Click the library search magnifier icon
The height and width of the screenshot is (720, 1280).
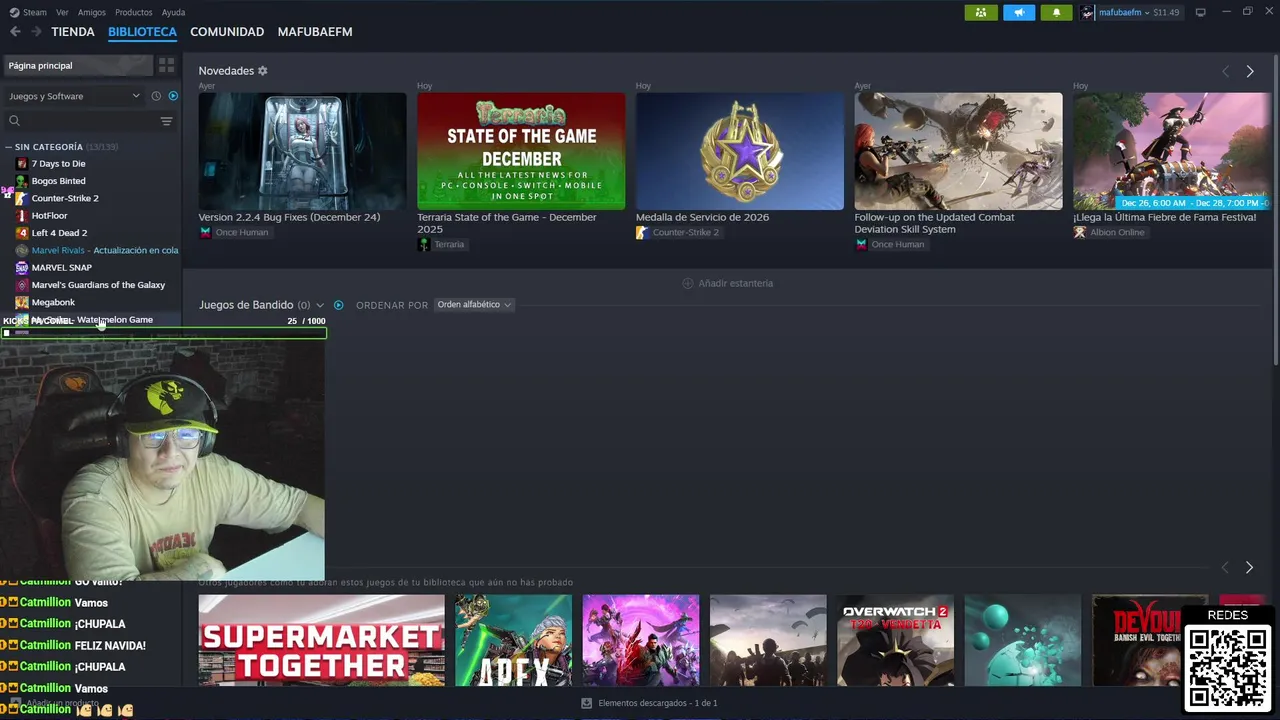[14, 121]
